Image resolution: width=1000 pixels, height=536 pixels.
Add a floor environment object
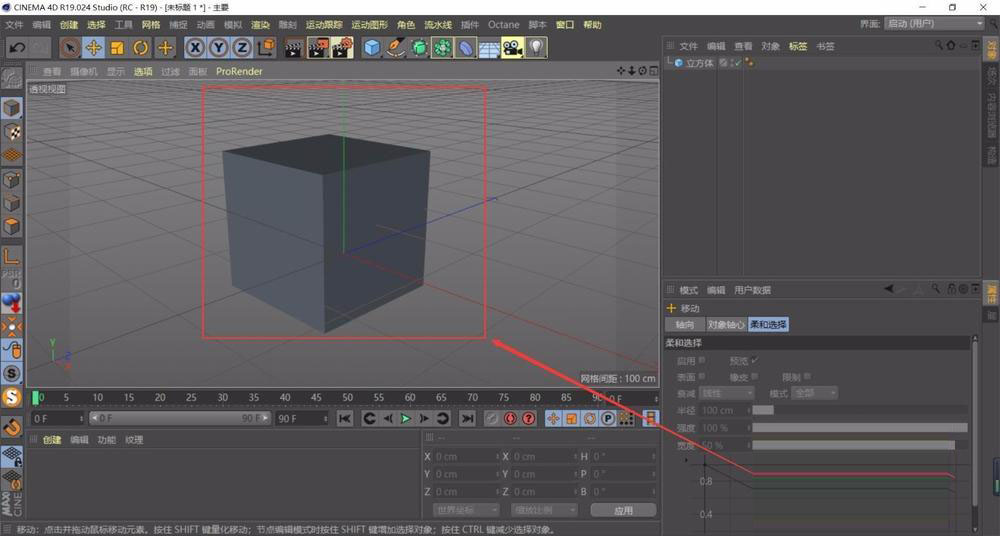pyautogui.click(x=489, y=48)
